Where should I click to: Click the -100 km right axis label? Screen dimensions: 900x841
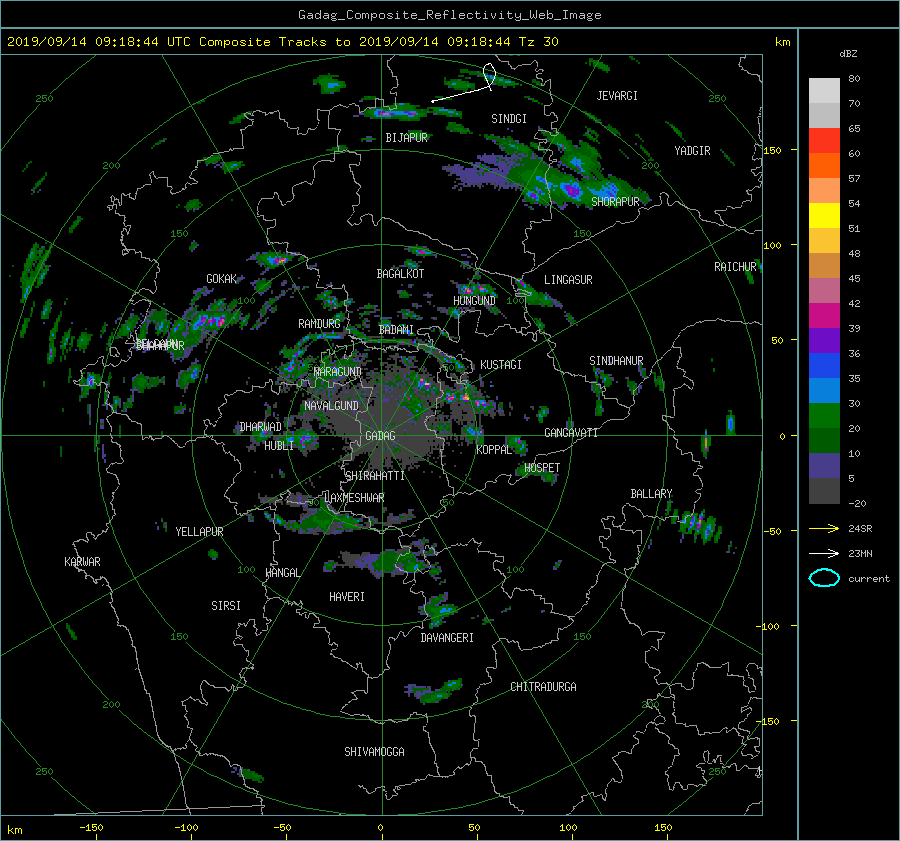[770, 626]
